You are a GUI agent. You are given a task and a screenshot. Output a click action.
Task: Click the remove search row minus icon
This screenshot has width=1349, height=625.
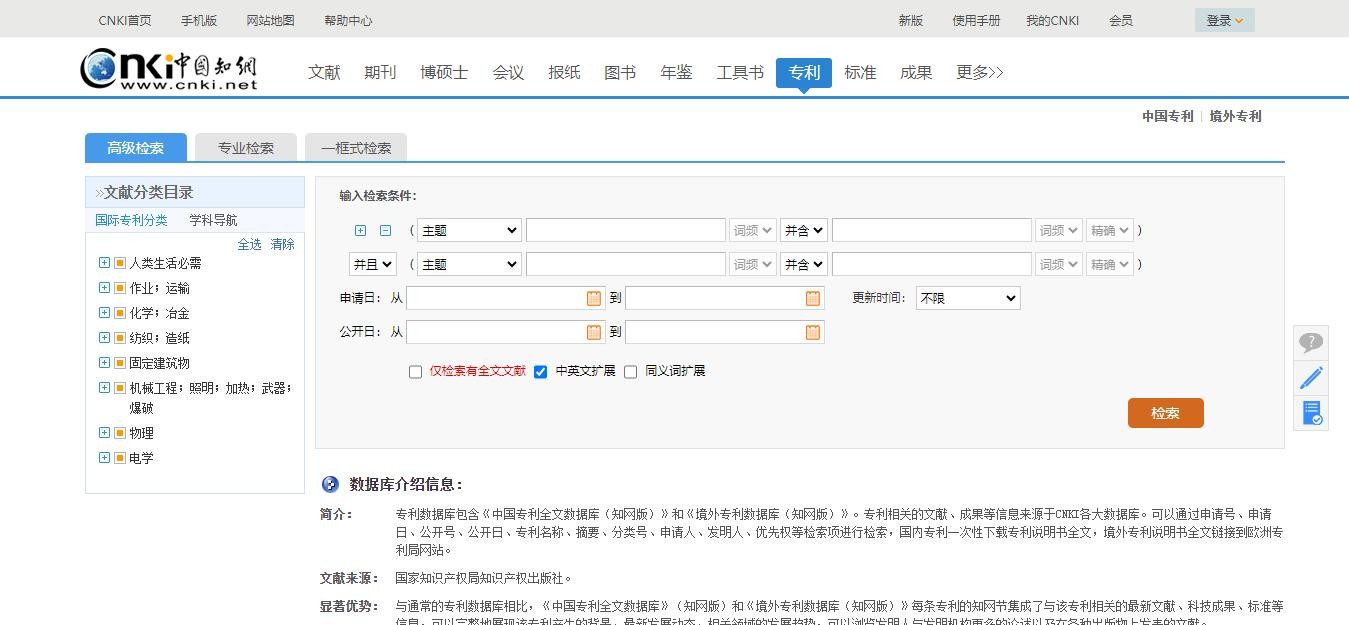tap(385, 230)
